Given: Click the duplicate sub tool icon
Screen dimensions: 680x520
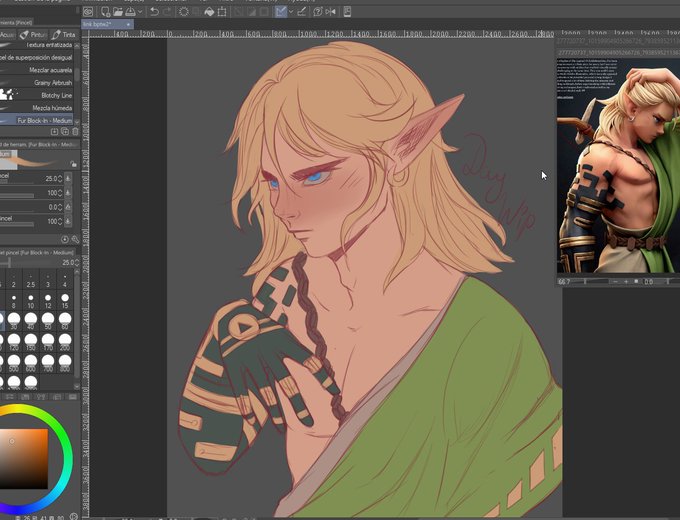Looking at the screenshot, I should point(65,131).
